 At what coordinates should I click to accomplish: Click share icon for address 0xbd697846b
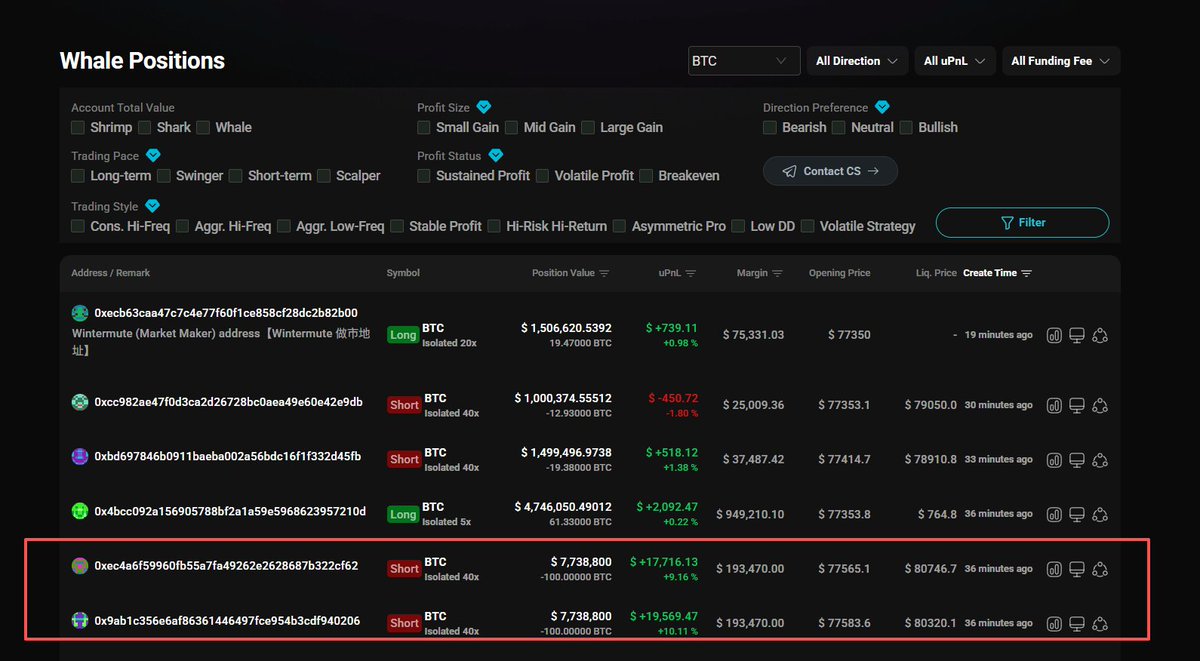coord(1100,459)
